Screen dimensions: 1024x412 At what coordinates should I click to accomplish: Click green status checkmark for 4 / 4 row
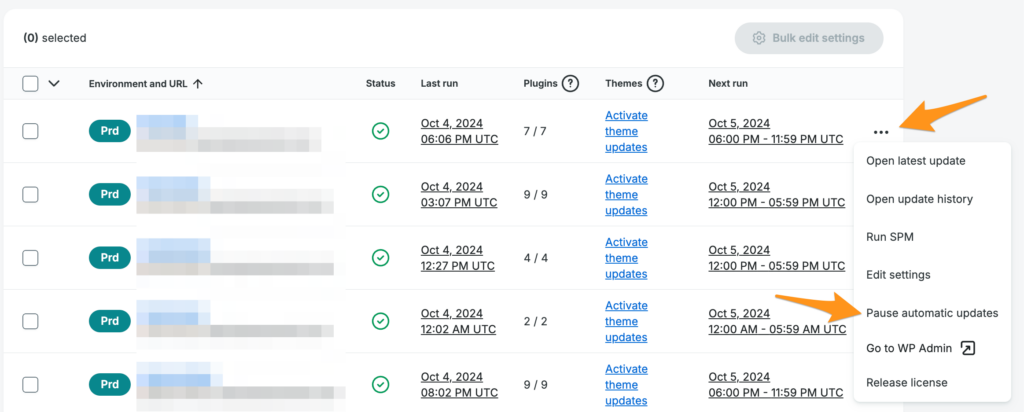[380, 258]
